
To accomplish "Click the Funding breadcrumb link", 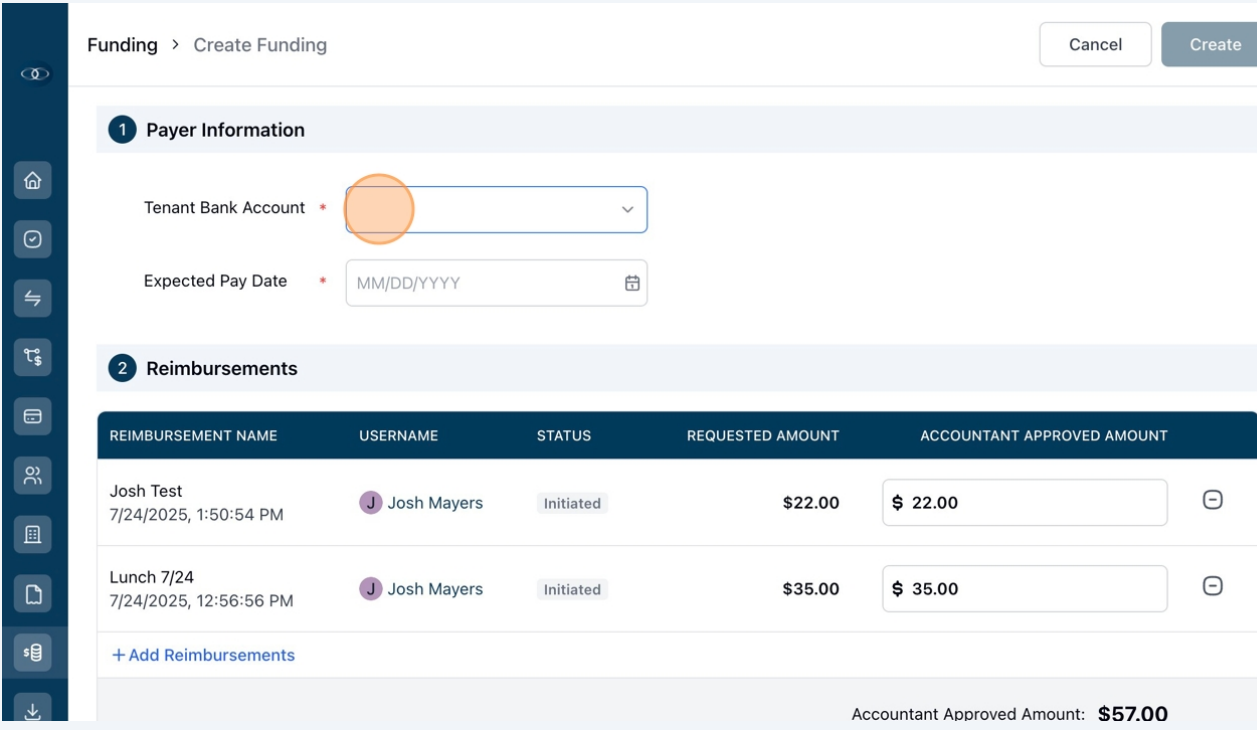I will point(122,45).
